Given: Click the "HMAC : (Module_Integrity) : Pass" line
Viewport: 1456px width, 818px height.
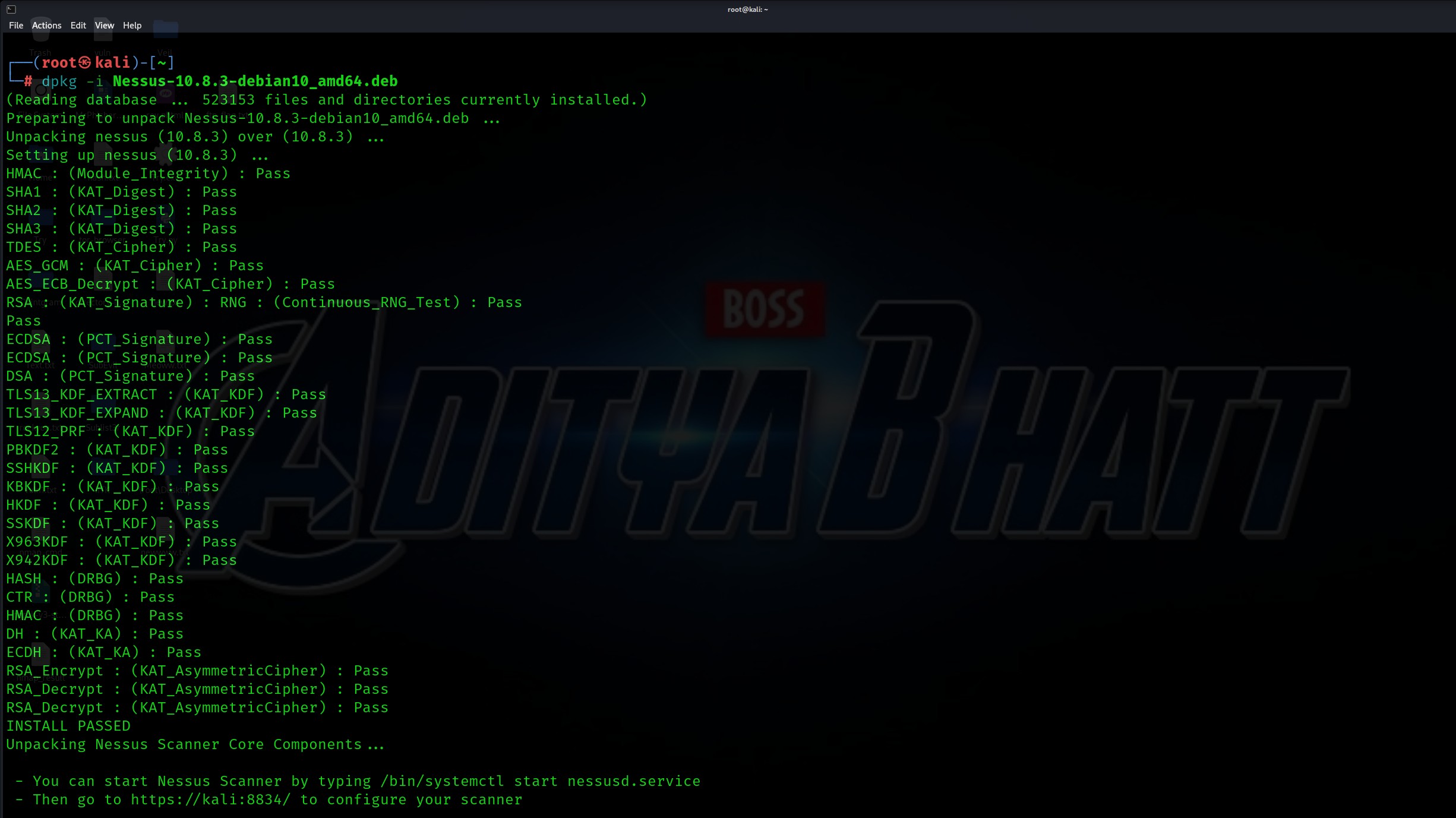Looking at the screenshot, I should tap(148, 173).
